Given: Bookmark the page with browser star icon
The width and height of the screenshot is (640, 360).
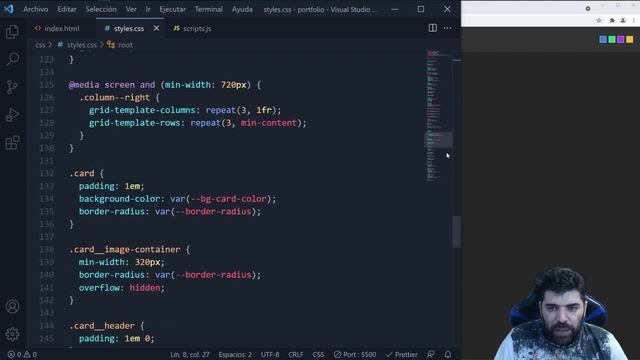Looking at the screenshot, I should [x=599, y=20].
